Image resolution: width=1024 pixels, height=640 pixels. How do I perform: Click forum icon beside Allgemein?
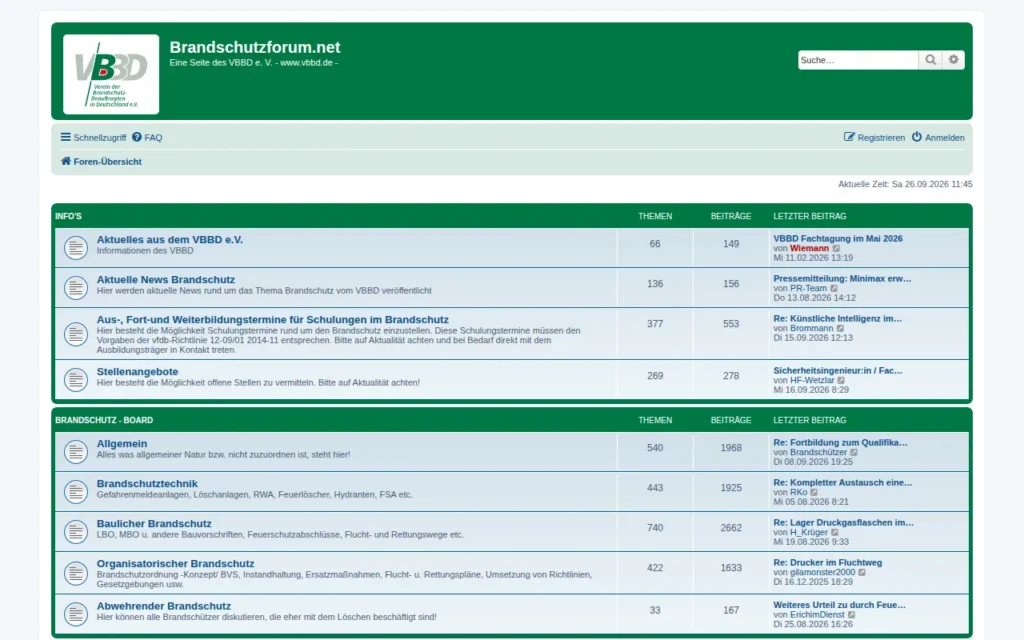pyautogui.click(x=76, y=452)
